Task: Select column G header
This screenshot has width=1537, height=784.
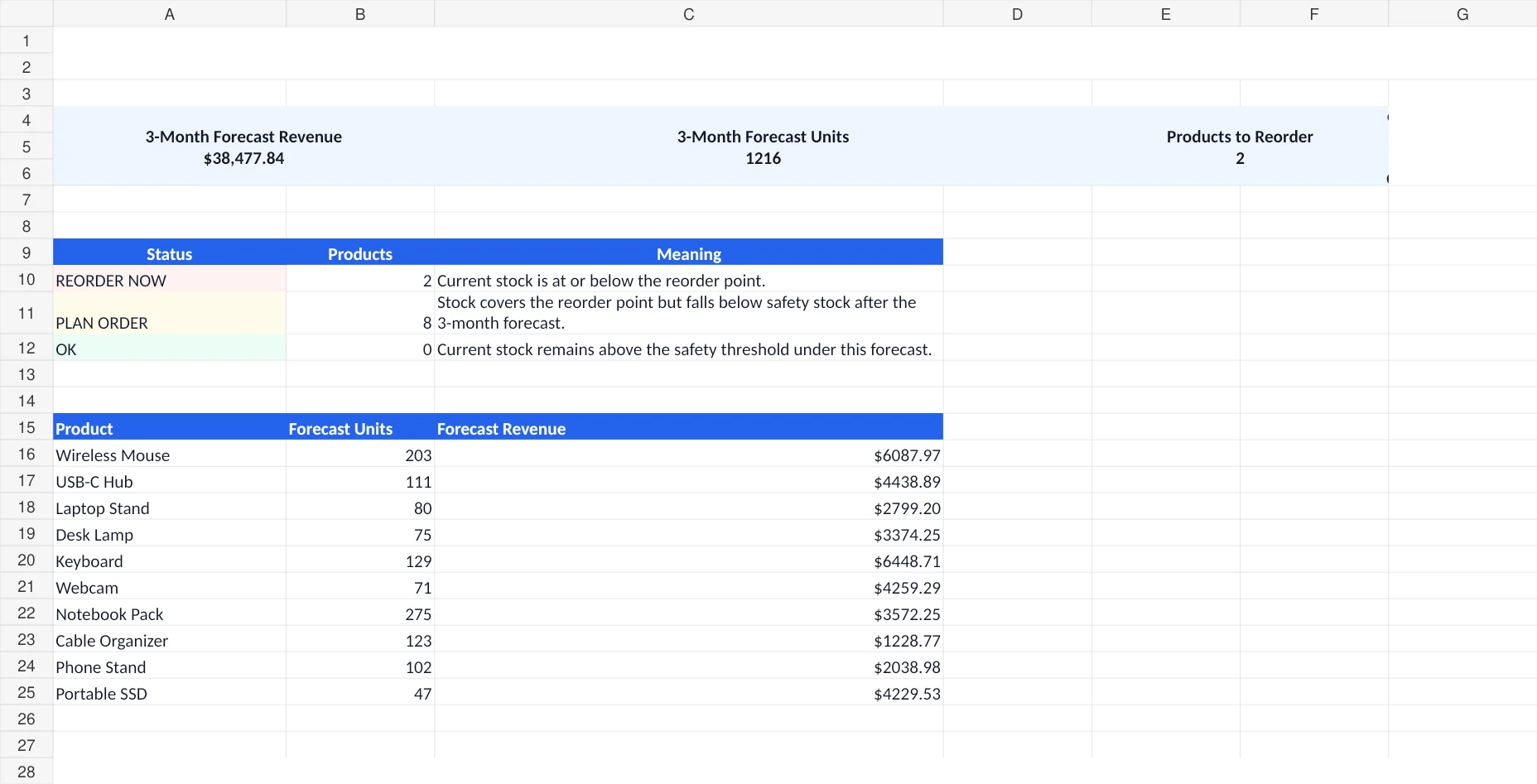Action: 1462,13
